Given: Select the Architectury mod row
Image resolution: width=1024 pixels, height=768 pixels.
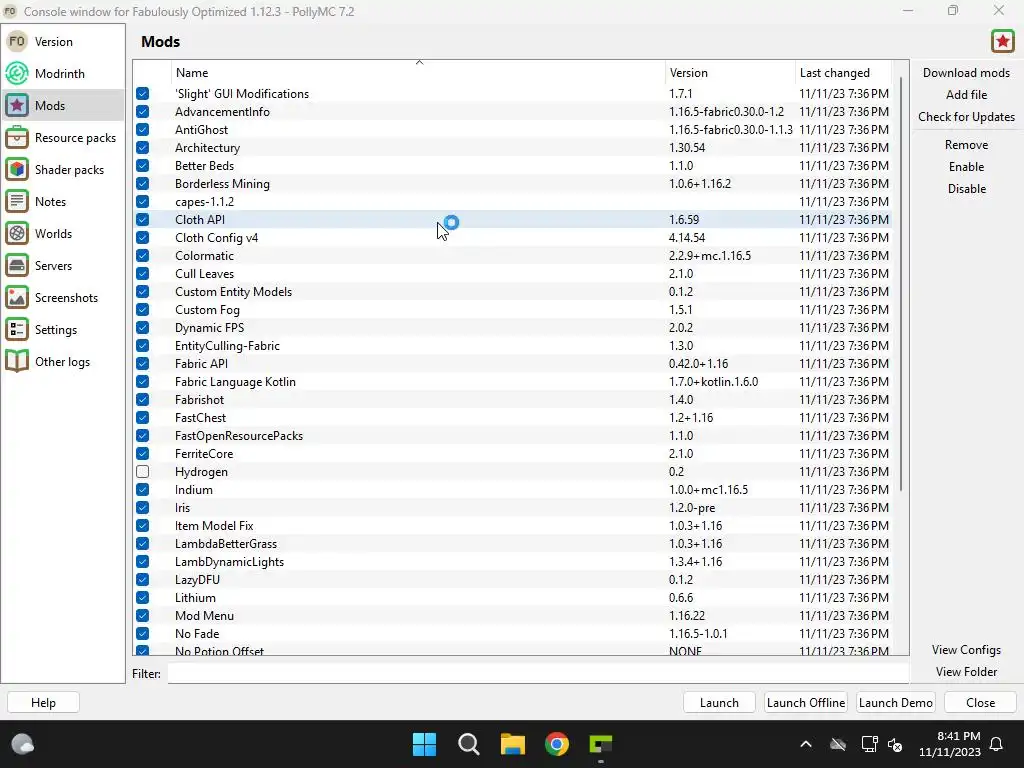Looking at the screenshot, I should (x=513, y=148).
